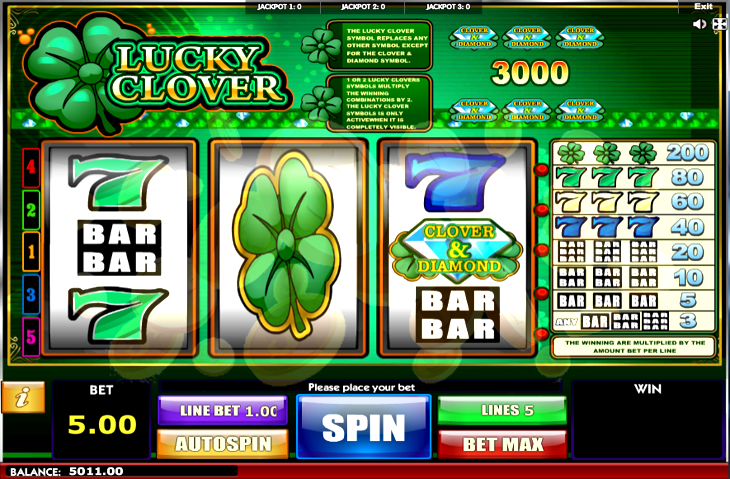This screenshot has height=479, width=730.
Task: Select the blue payline 3 marker
Action: [31, 294]
